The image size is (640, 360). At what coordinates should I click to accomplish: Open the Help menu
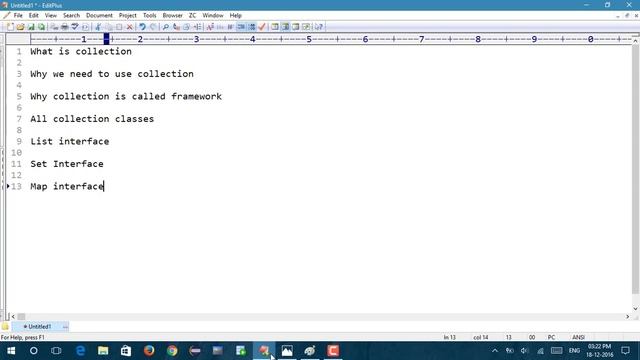click(236, 16)
